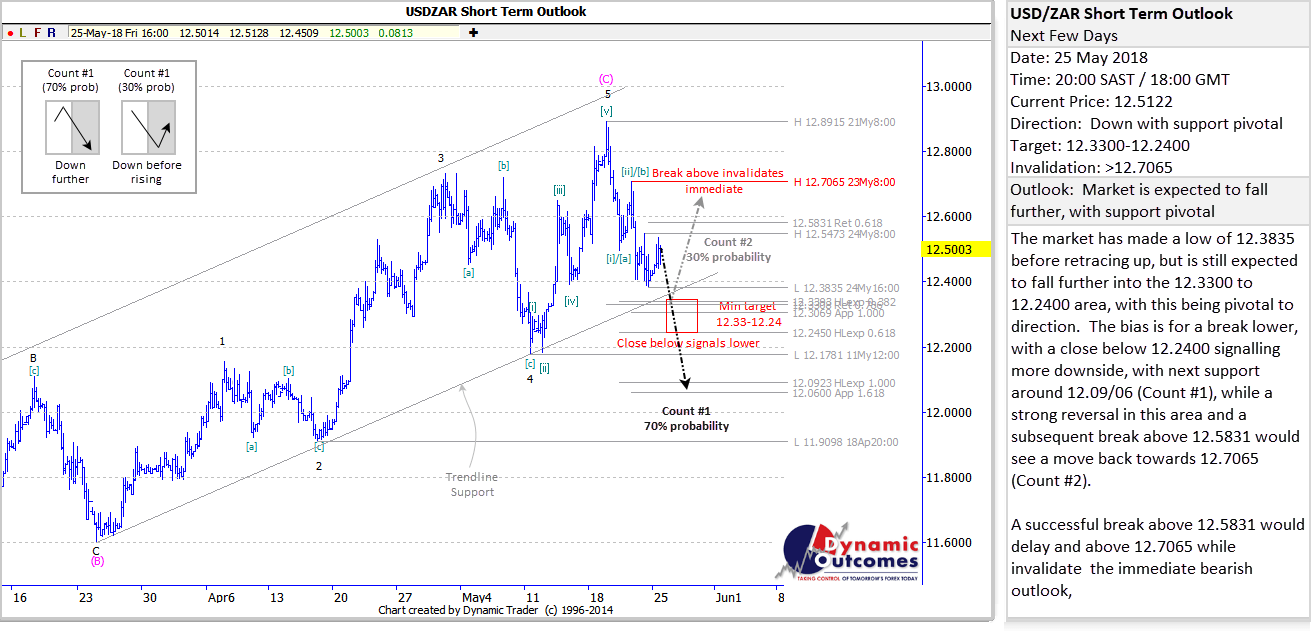Screen dimensions: 1311x631
Task: Click the Date: 25 May 2018 line
Action: click(x=1079, y=58)
